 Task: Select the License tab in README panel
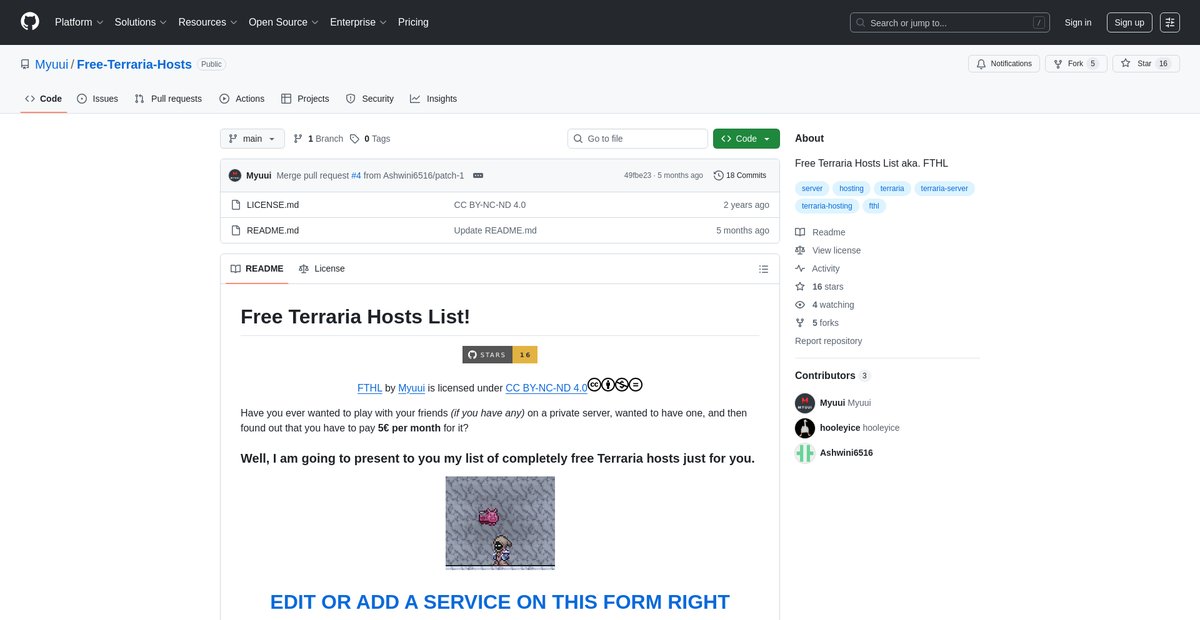click(321, 269)
